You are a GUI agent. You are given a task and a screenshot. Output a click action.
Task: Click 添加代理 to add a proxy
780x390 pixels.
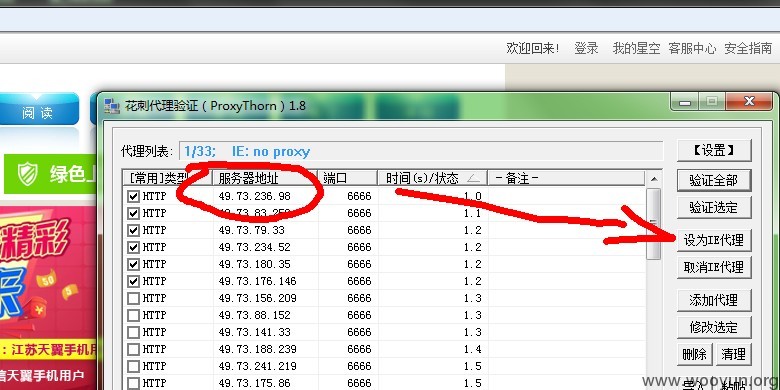[714, 300]
